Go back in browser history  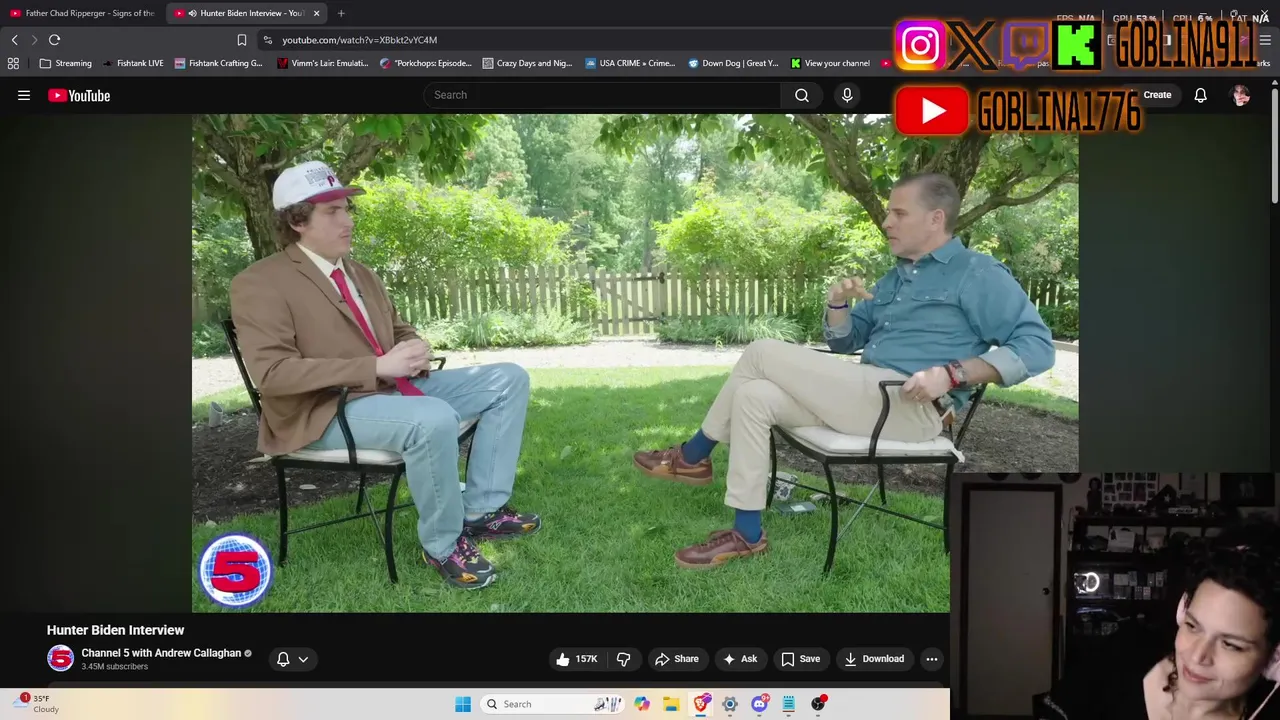tap(14, 40)
